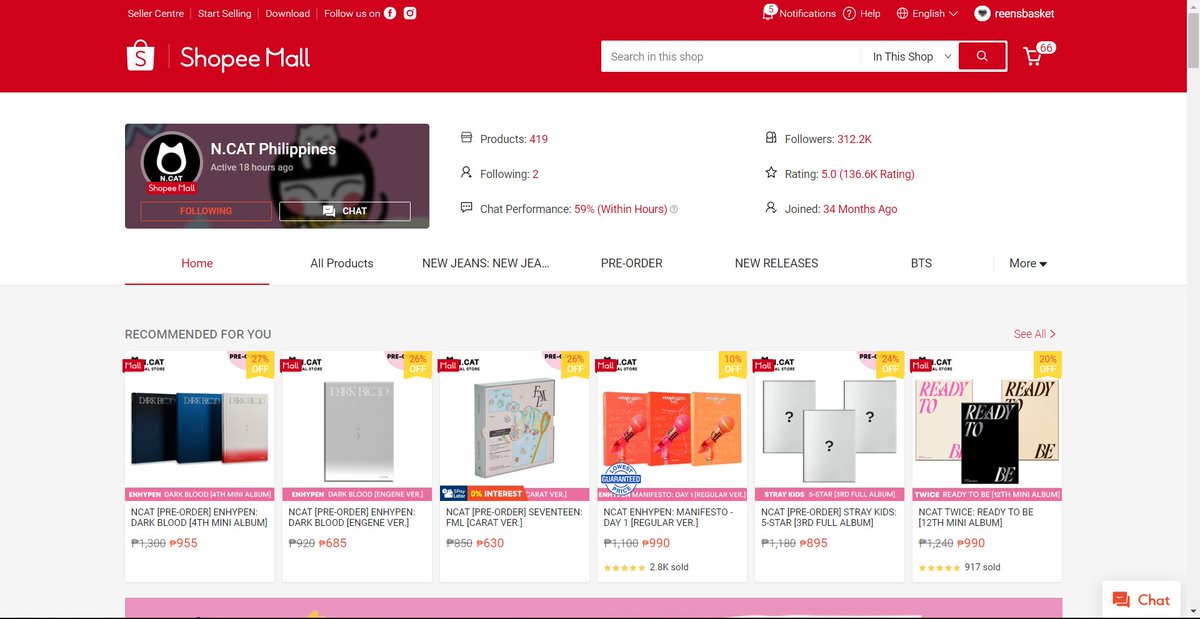Click the RECOMMENDED FOR YOU heading

click(198, 334)
